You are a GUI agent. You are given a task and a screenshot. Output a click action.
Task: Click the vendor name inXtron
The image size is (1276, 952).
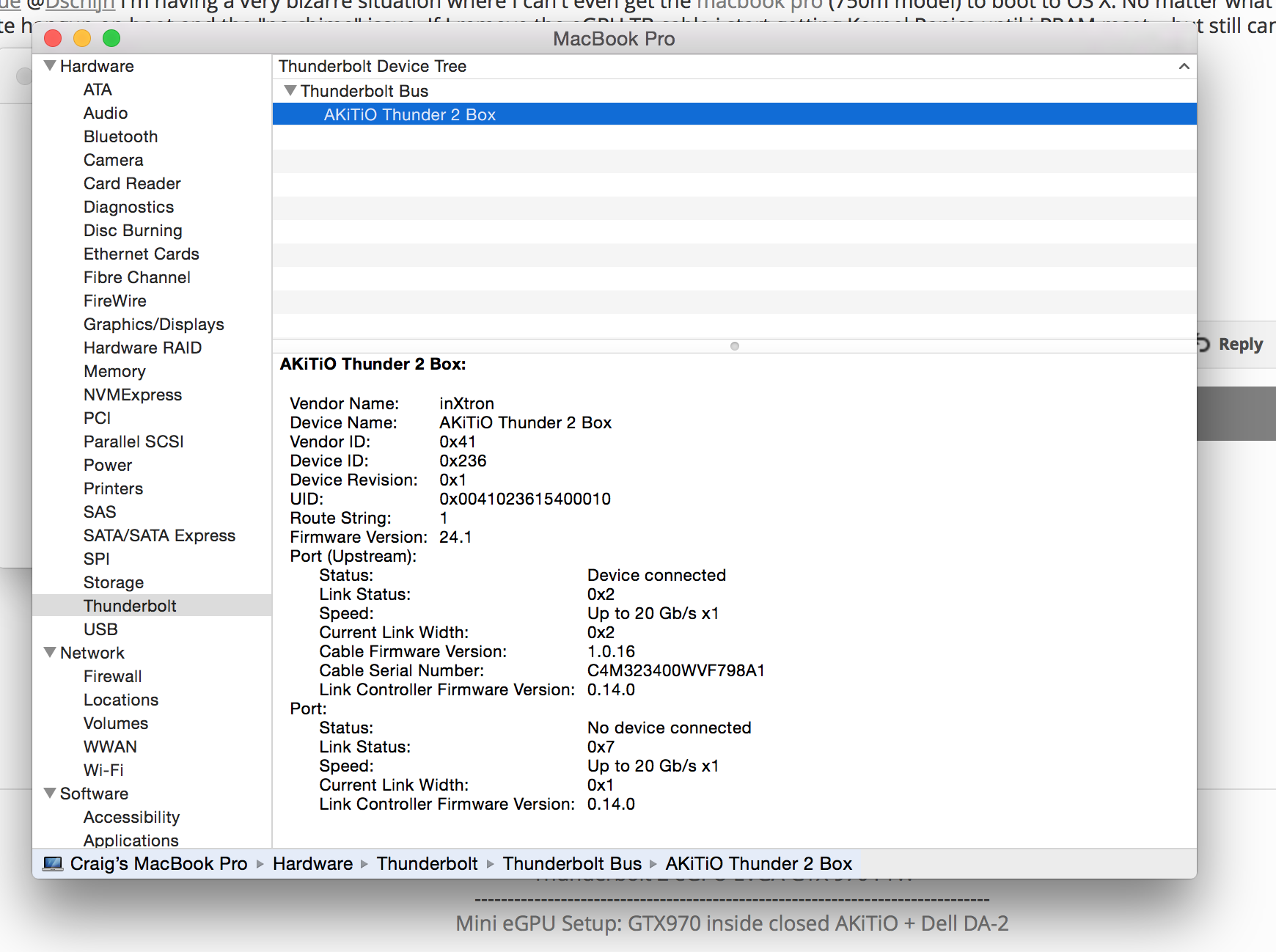click(x=467, y=403)
